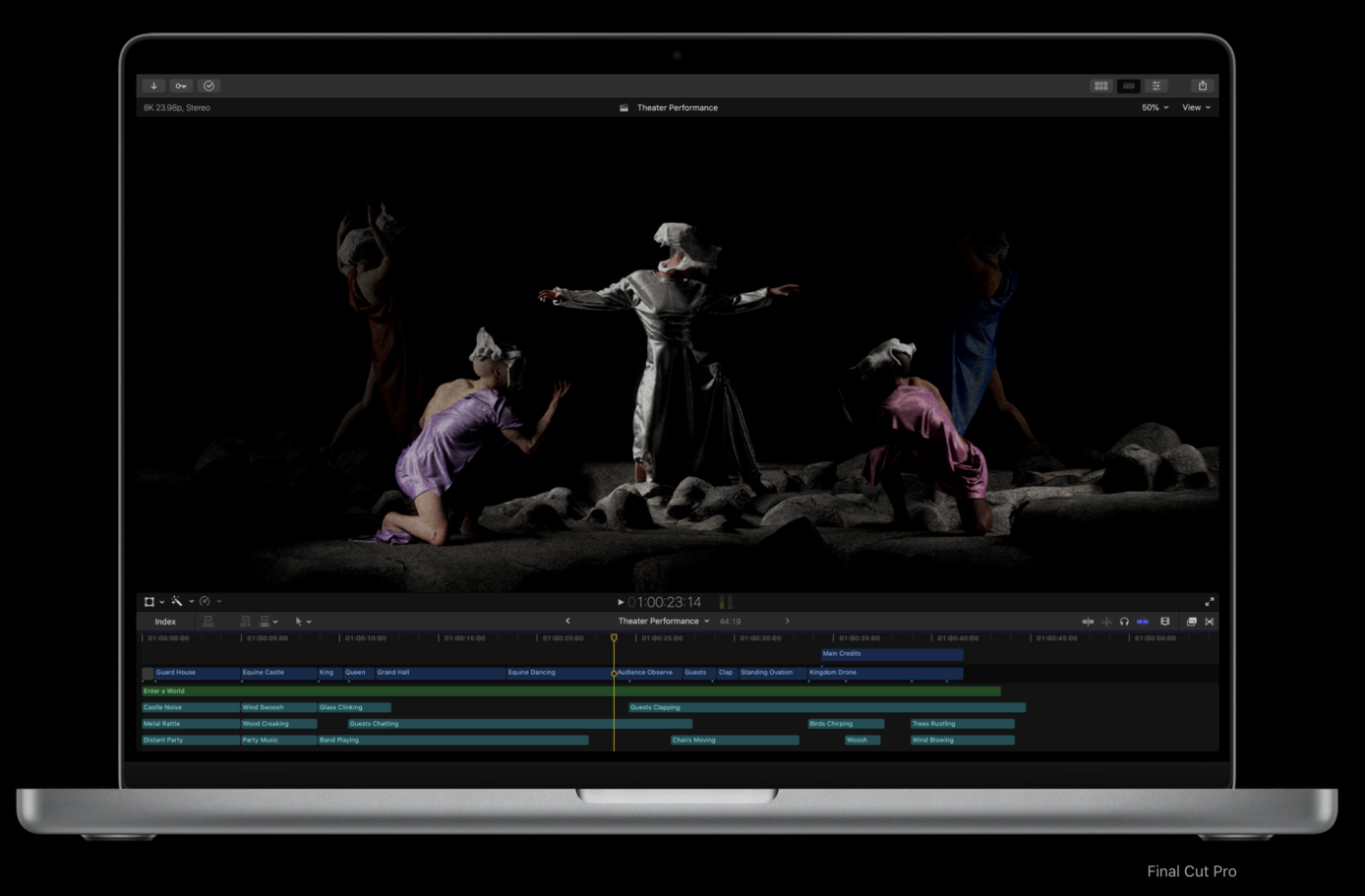
Task: Click the Share export icon
Action: (x=1202, y=86)
